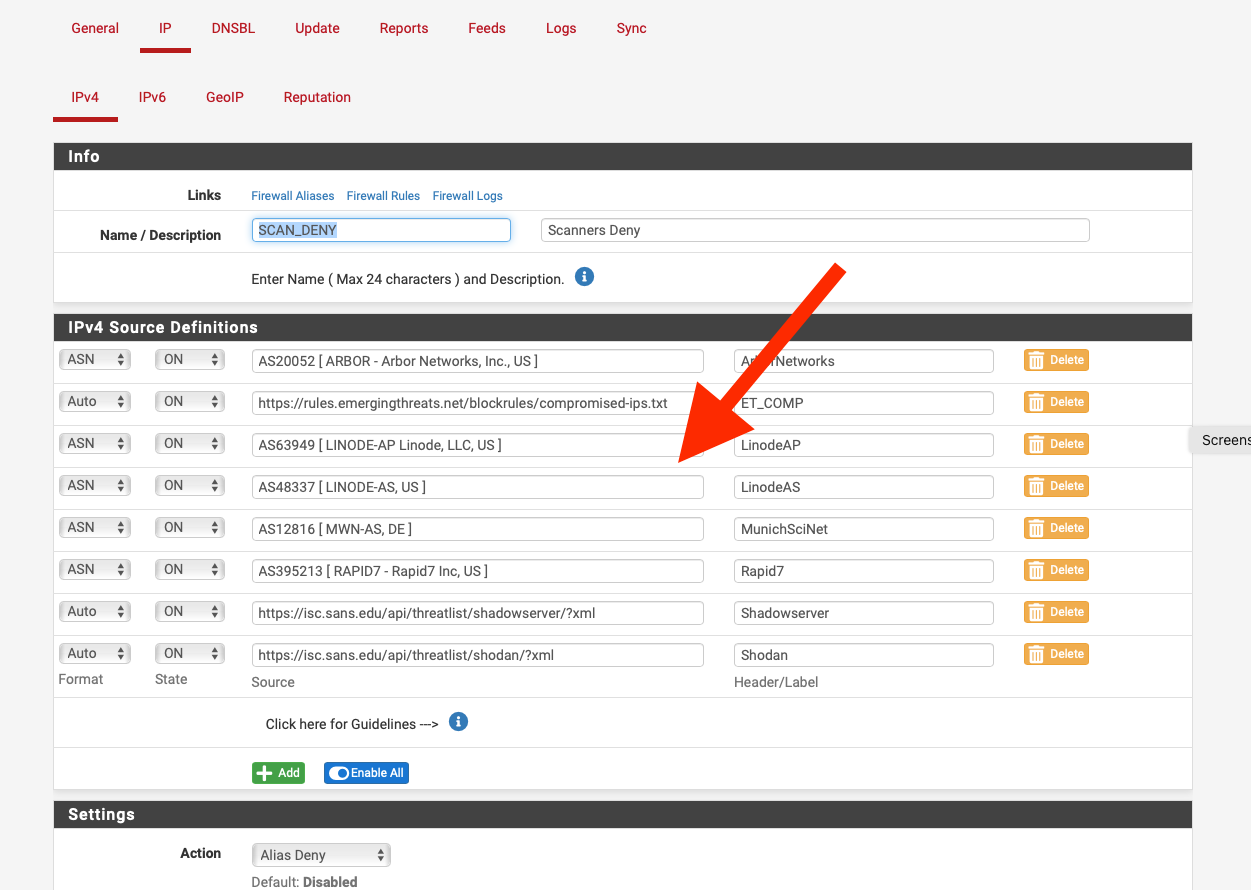Add a new IPv4 source row

click(278, 773)
